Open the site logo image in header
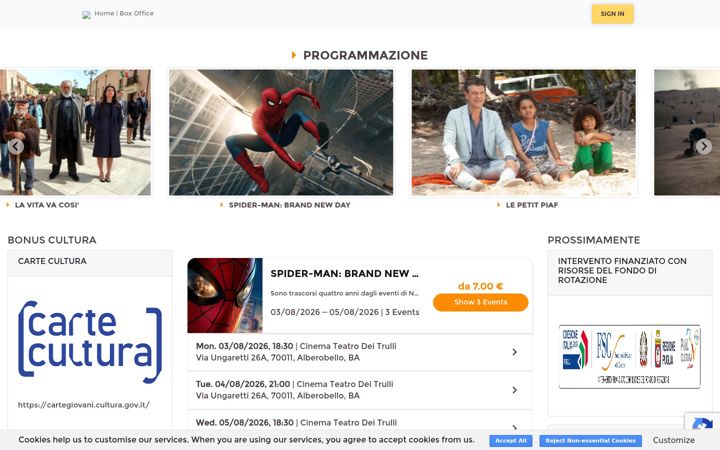The height and width of the screenshot is (450, 720). (86, 15)
